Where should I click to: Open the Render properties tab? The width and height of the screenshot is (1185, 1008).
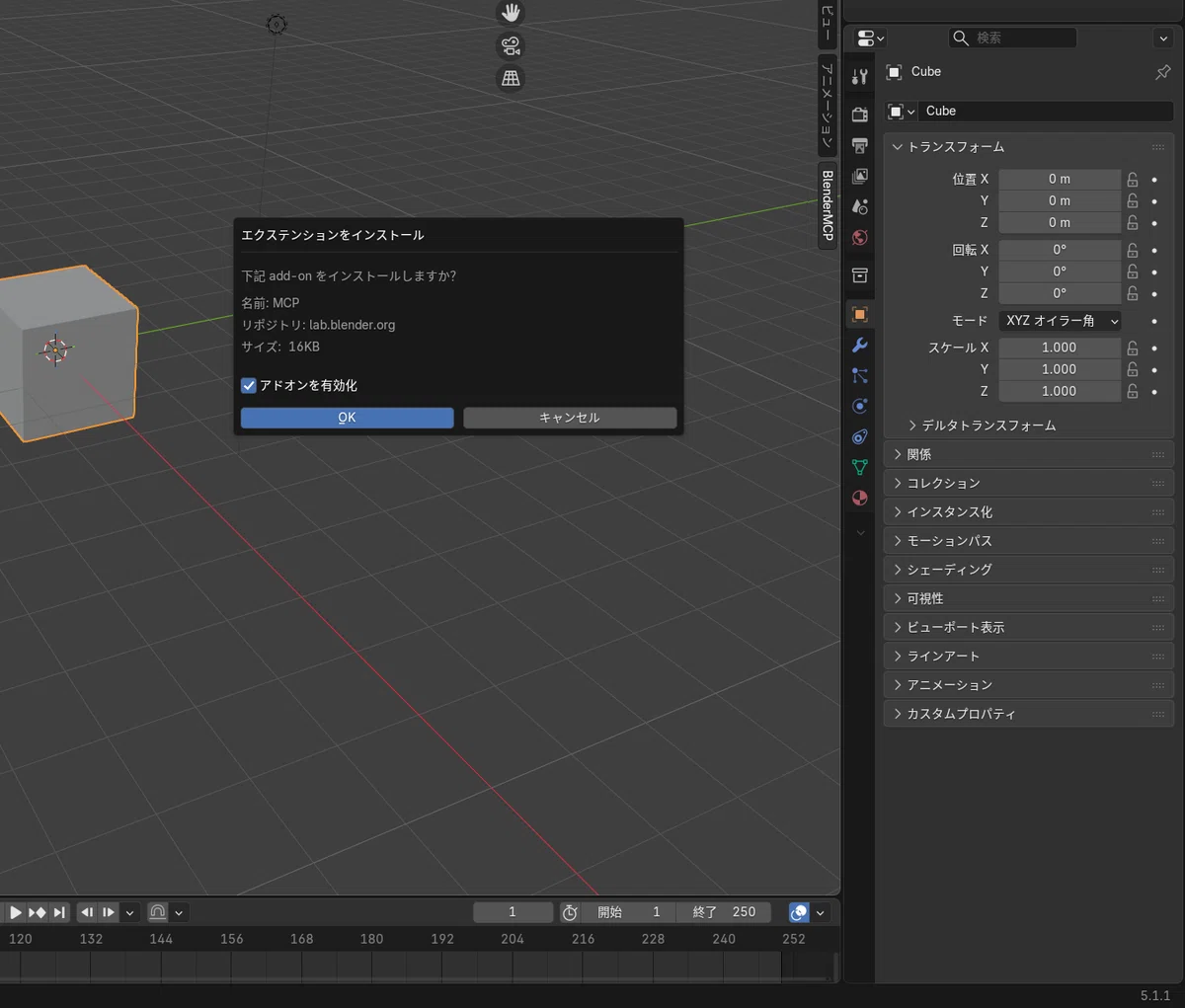[860, 115]
